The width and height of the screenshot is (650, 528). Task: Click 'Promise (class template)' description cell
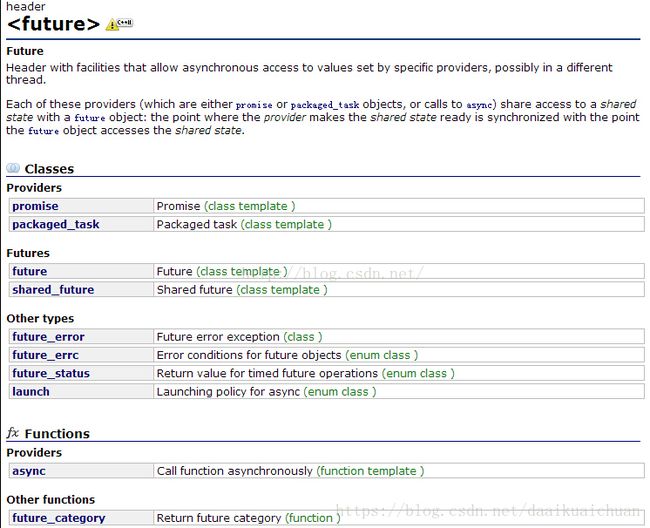399,206
